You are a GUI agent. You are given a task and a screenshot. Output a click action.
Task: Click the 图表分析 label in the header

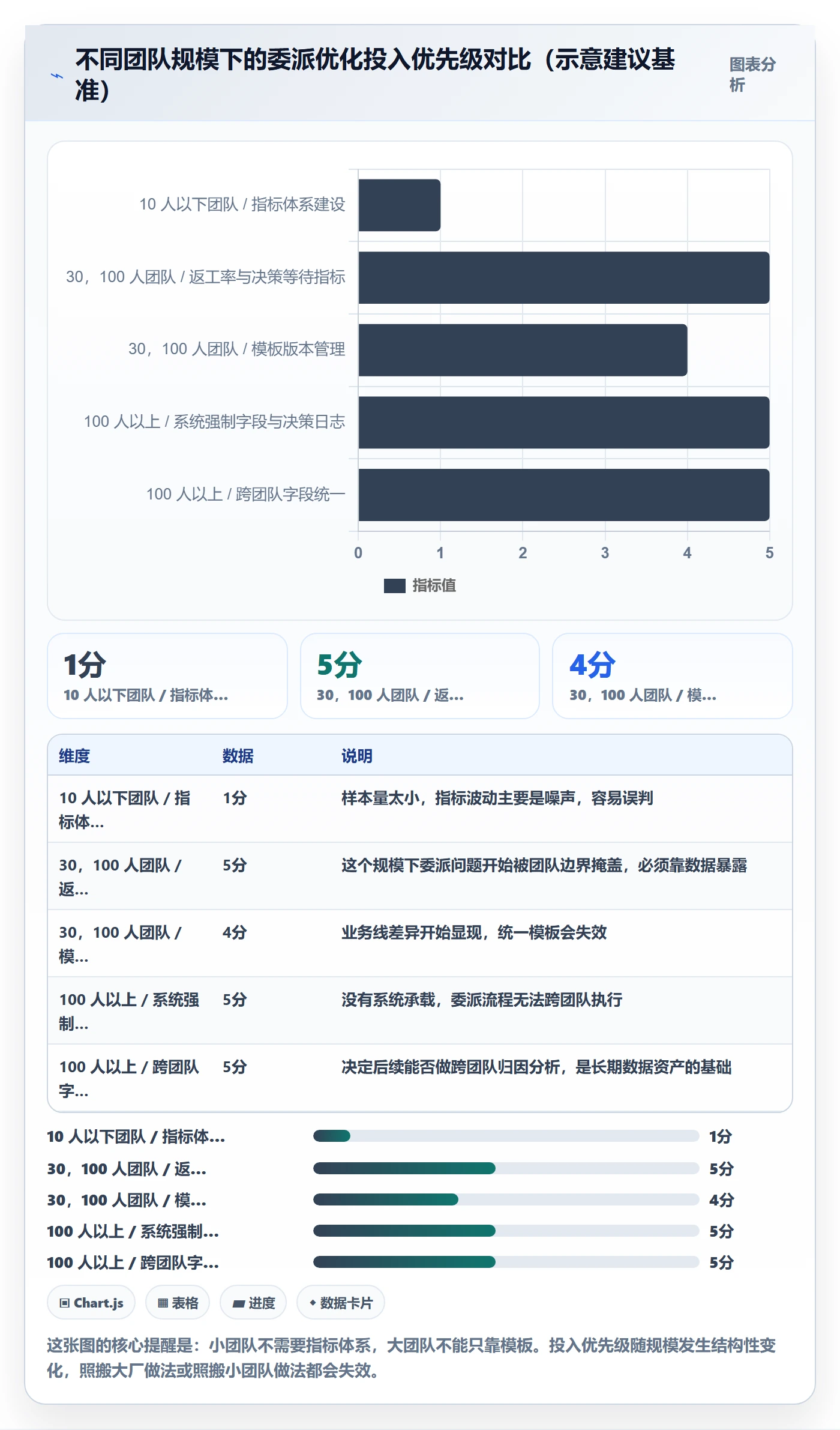click(x=752, y=74)
